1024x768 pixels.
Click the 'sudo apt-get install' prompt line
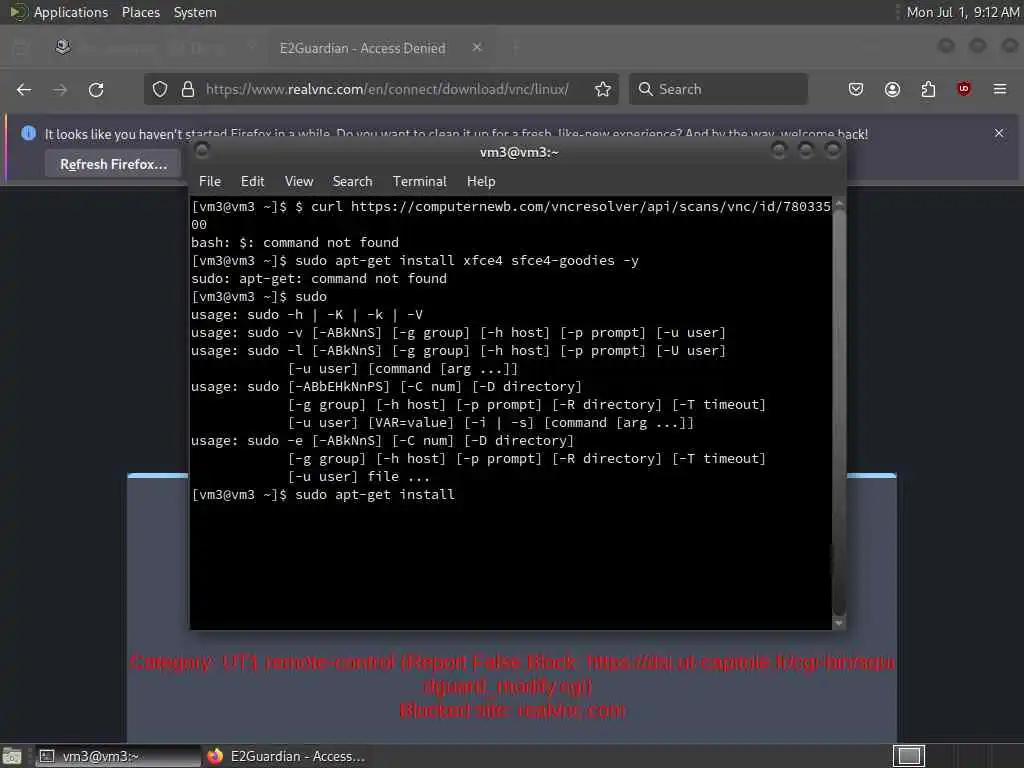[323, 494]
